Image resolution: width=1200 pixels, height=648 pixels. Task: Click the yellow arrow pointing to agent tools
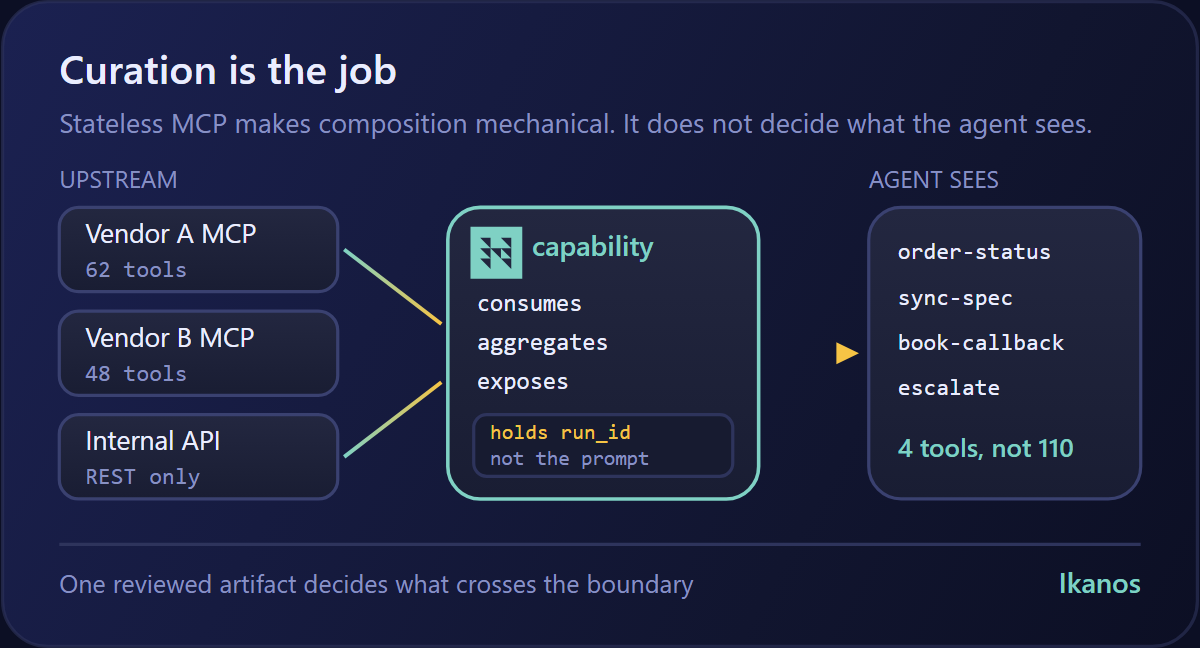[847, 353]
